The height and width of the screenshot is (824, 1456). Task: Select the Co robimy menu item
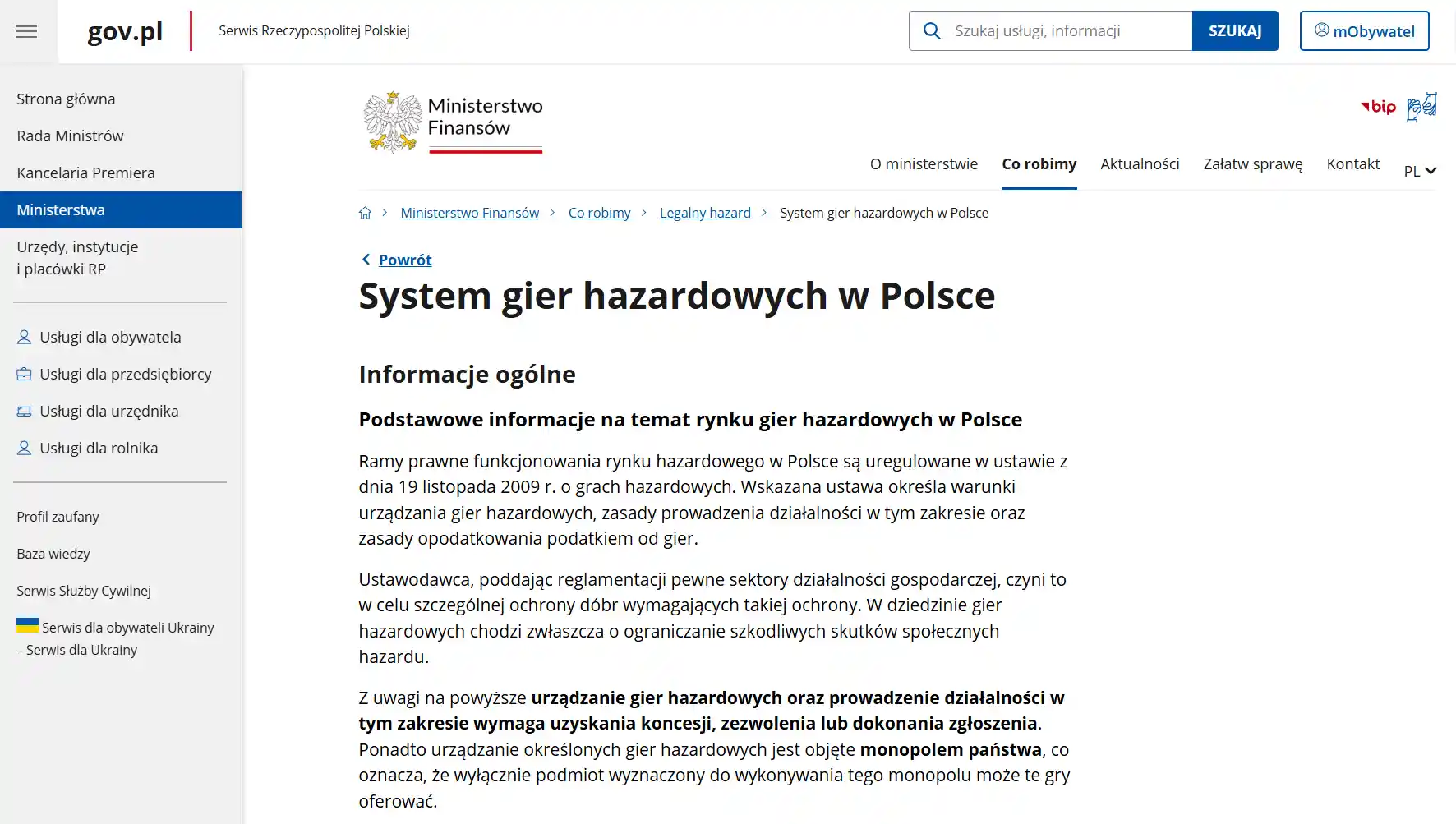click(1039, 163)
